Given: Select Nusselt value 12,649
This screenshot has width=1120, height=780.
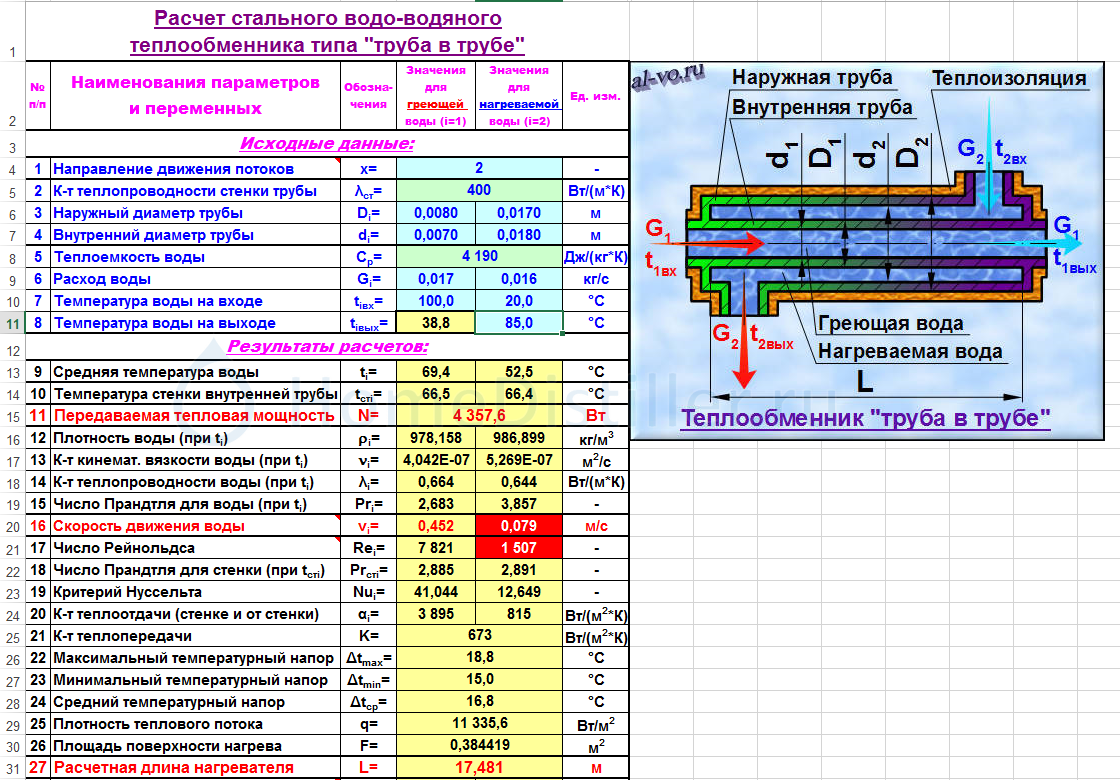Looking at the screenshot, I should 519,592.
